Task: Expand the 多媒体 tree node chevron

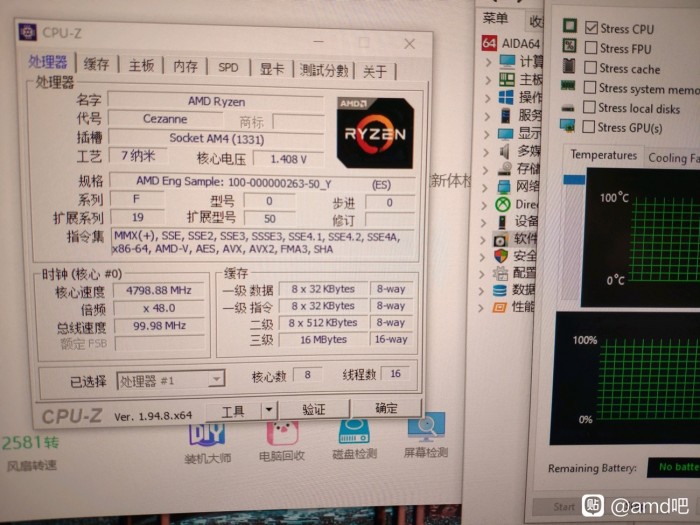Action: 486,152
